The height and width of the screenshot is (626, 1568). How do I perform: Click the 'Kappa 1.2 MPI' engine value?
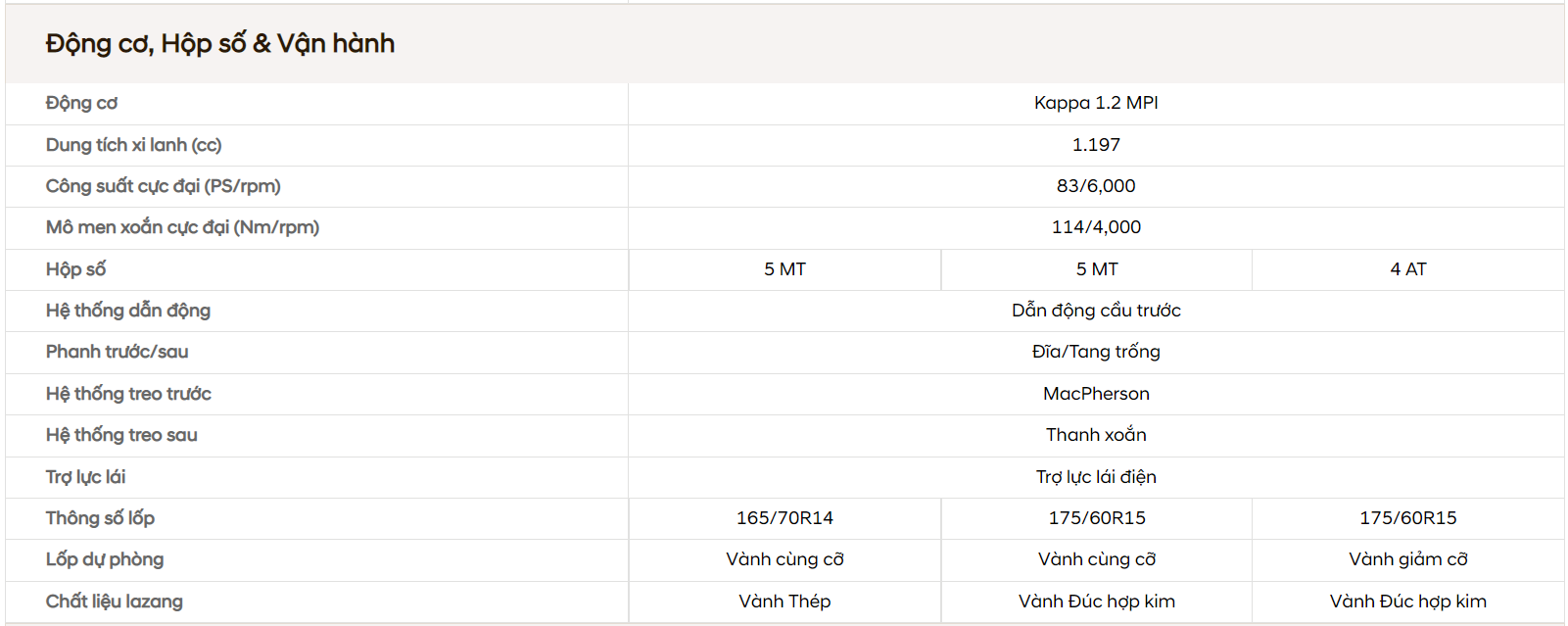click(x=1096, y=103)
